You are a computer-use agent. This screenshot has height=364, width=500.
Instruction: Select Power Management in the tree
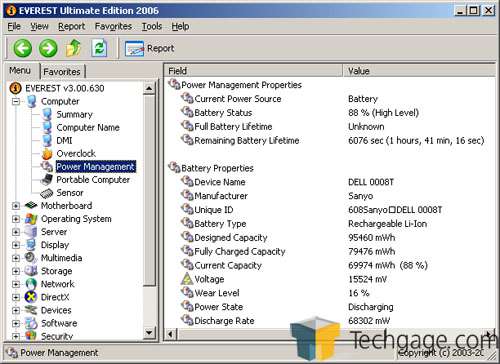coord(96,166)
